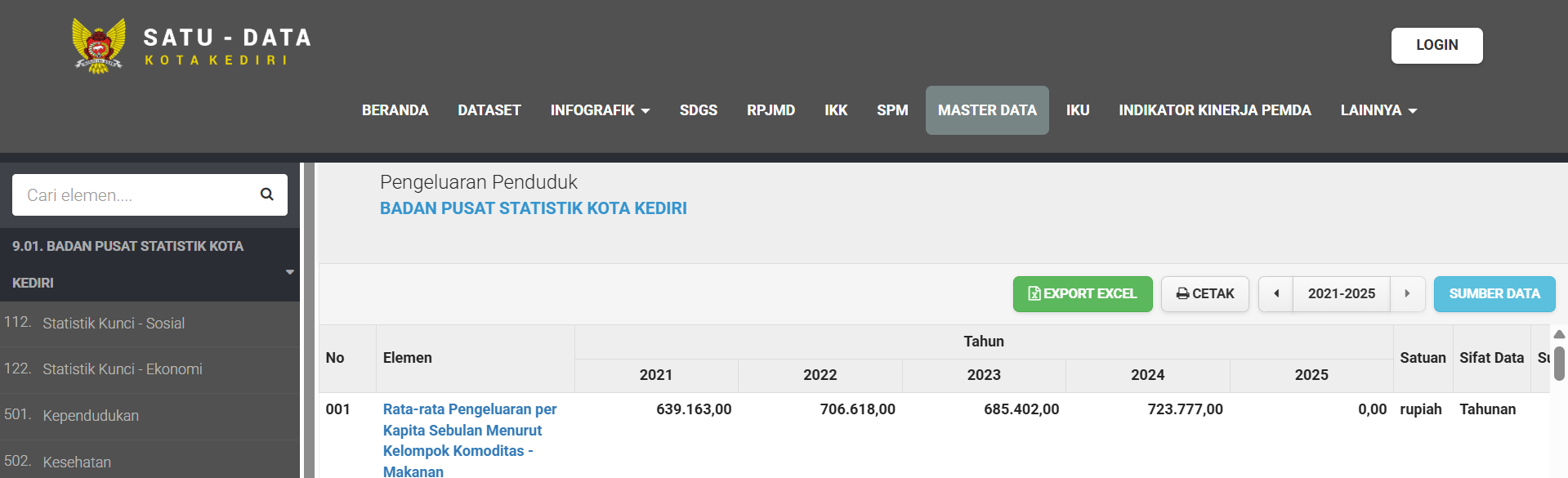Click the 0,00 value for 2025
This screenshot has height=478, width=1568.
pyautogui.click(x=1373, y=409)
